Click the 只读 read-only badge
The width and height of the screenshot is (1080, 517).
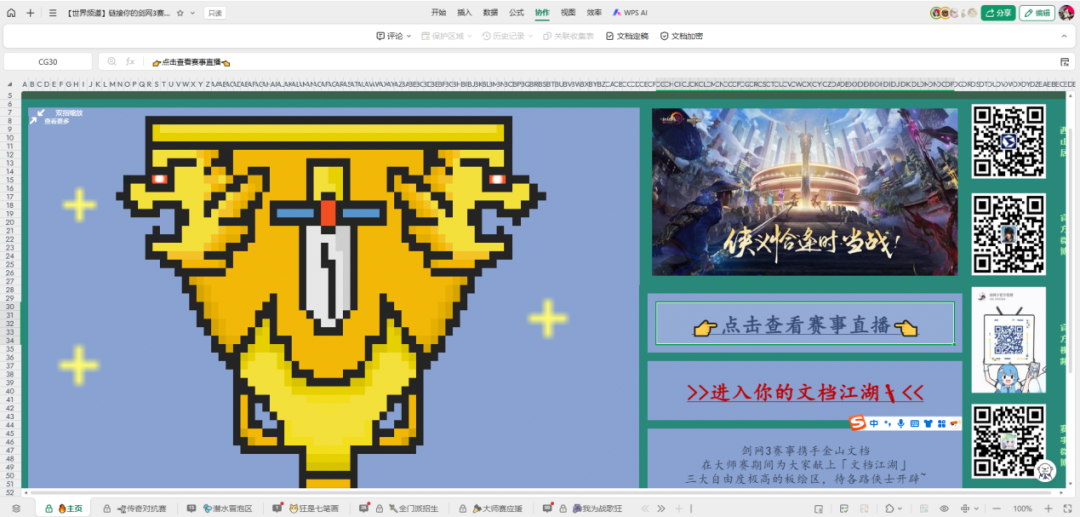[x=215, y=12]
